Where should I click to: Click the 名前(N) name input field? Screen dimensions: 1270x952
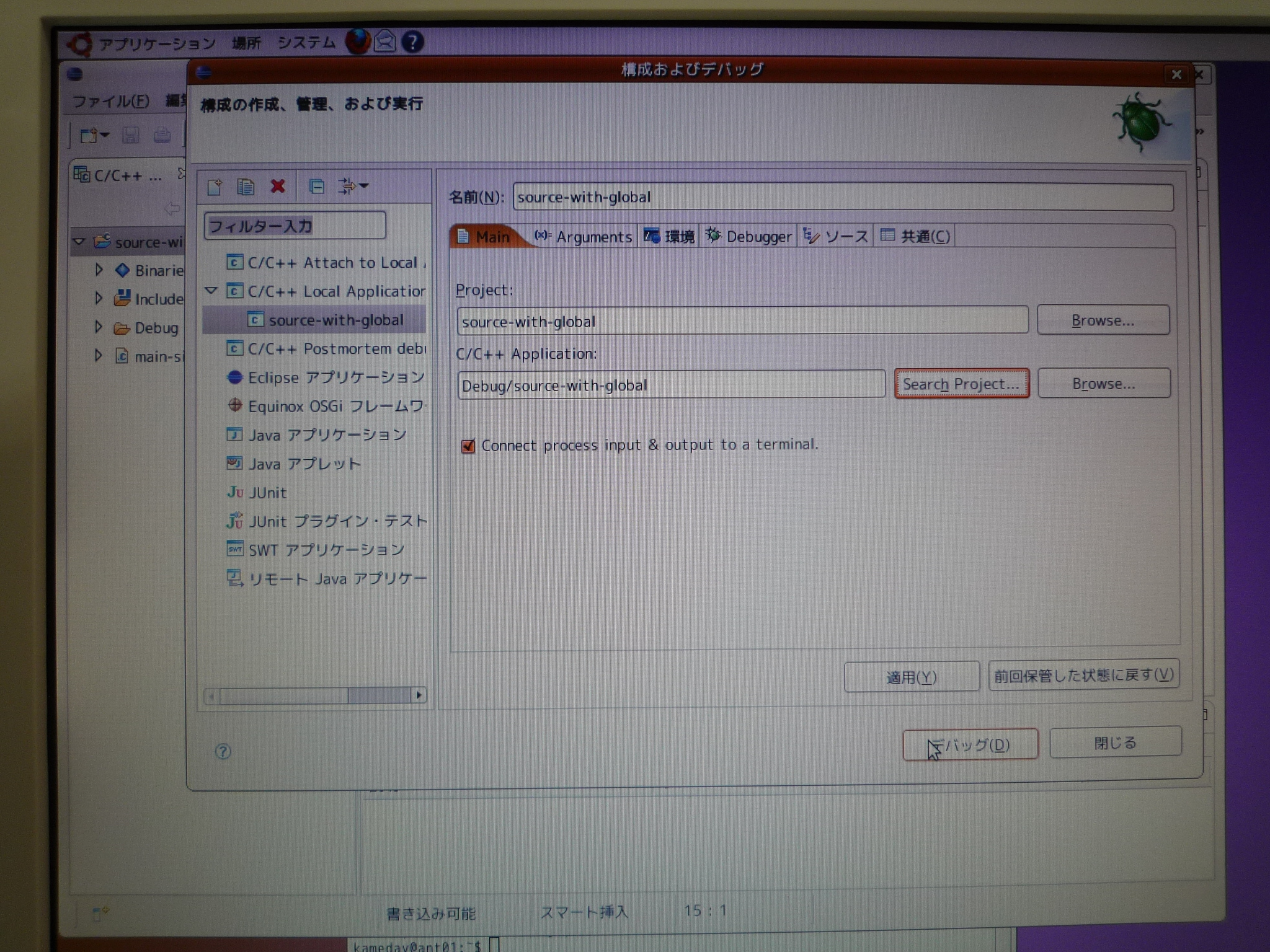tap(843, 197)
